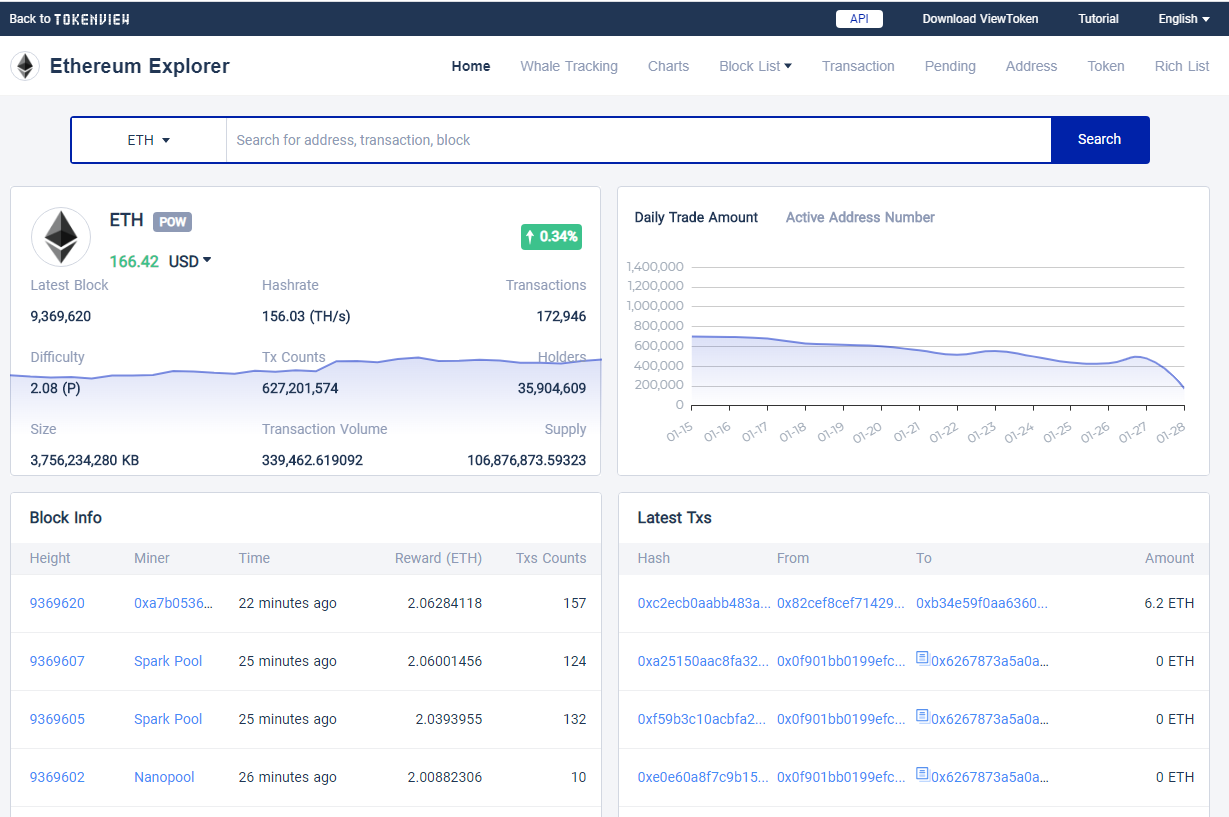
Task: Open block 9369607
Action: click(57, 661)
